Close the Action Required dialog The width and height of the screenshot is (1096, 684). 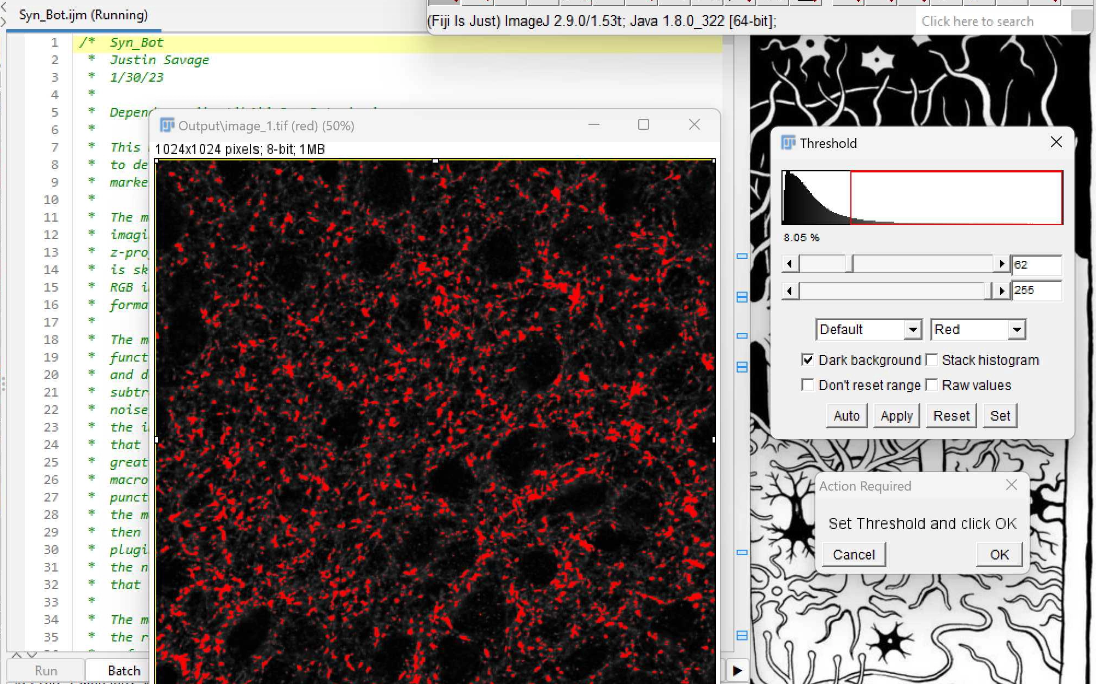click(x=1011, y=486)
